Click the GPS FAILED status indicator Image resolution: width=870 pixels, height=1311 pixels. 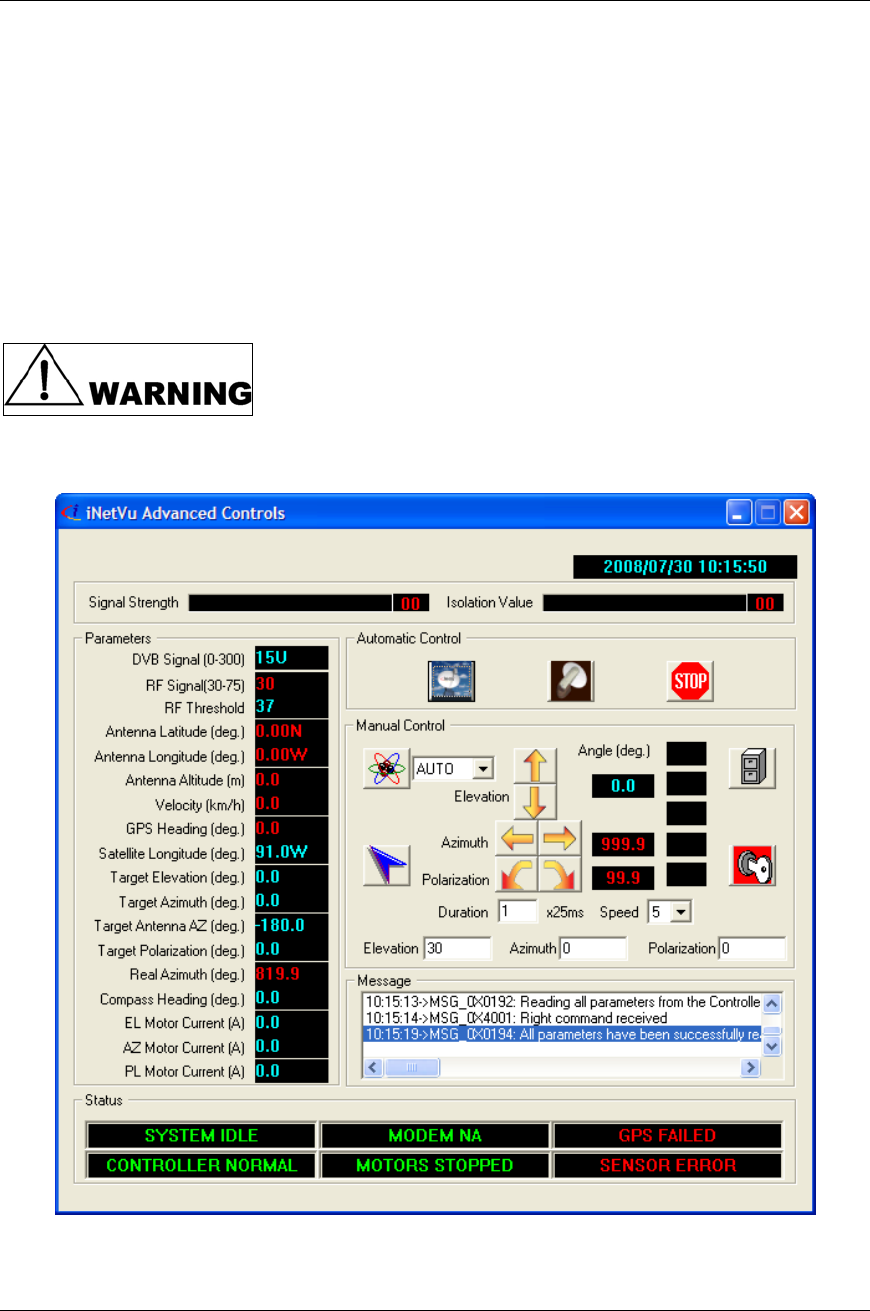(667, 1136)
